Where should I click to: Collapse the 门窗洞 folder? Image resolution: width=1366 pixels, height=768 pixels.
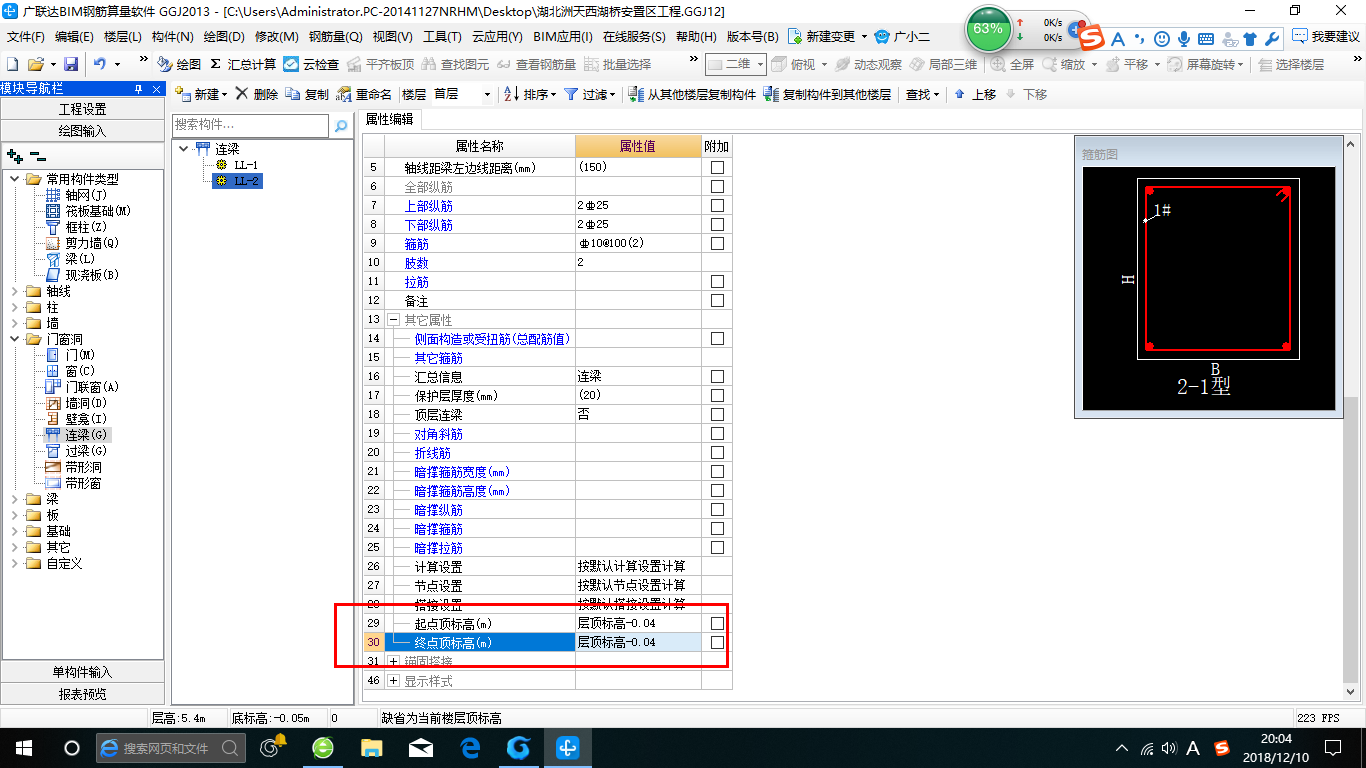(x=14, y=339)
